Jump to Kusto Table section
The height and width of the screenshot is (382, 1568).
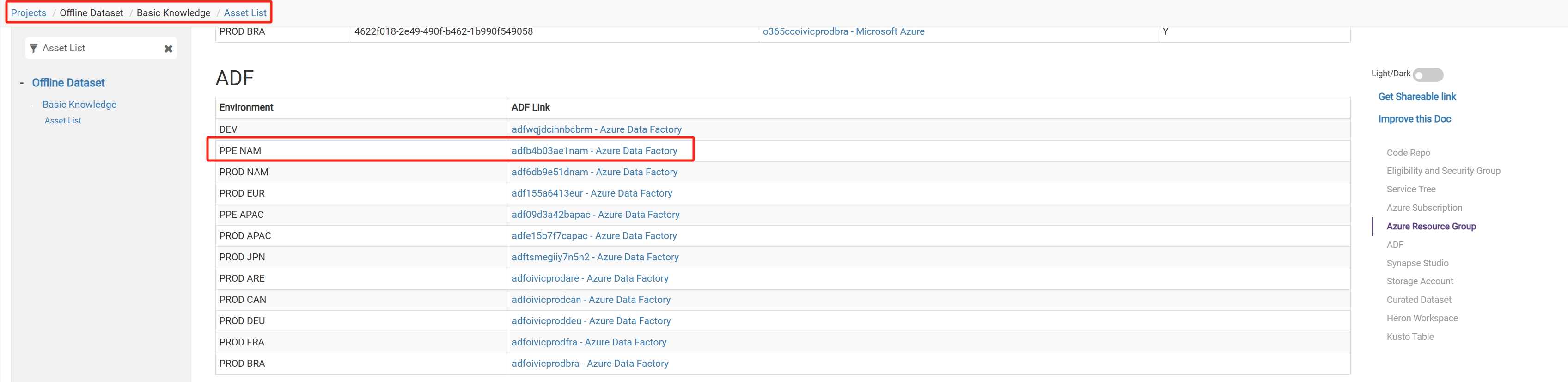click(x=1410, y=337)
